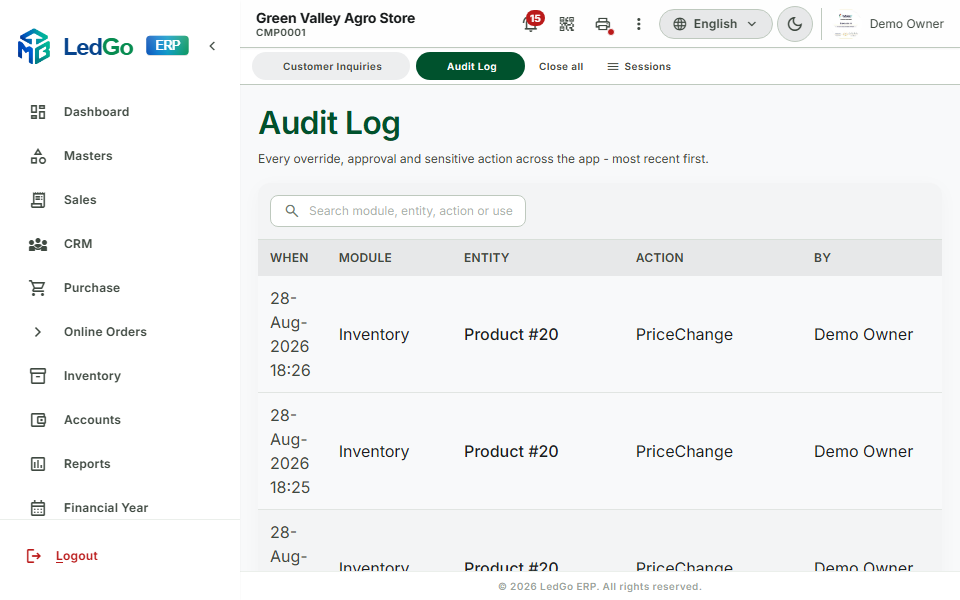Click the CMP0001 company code
The width and height of the screenshot is (960, 600).
281,33
